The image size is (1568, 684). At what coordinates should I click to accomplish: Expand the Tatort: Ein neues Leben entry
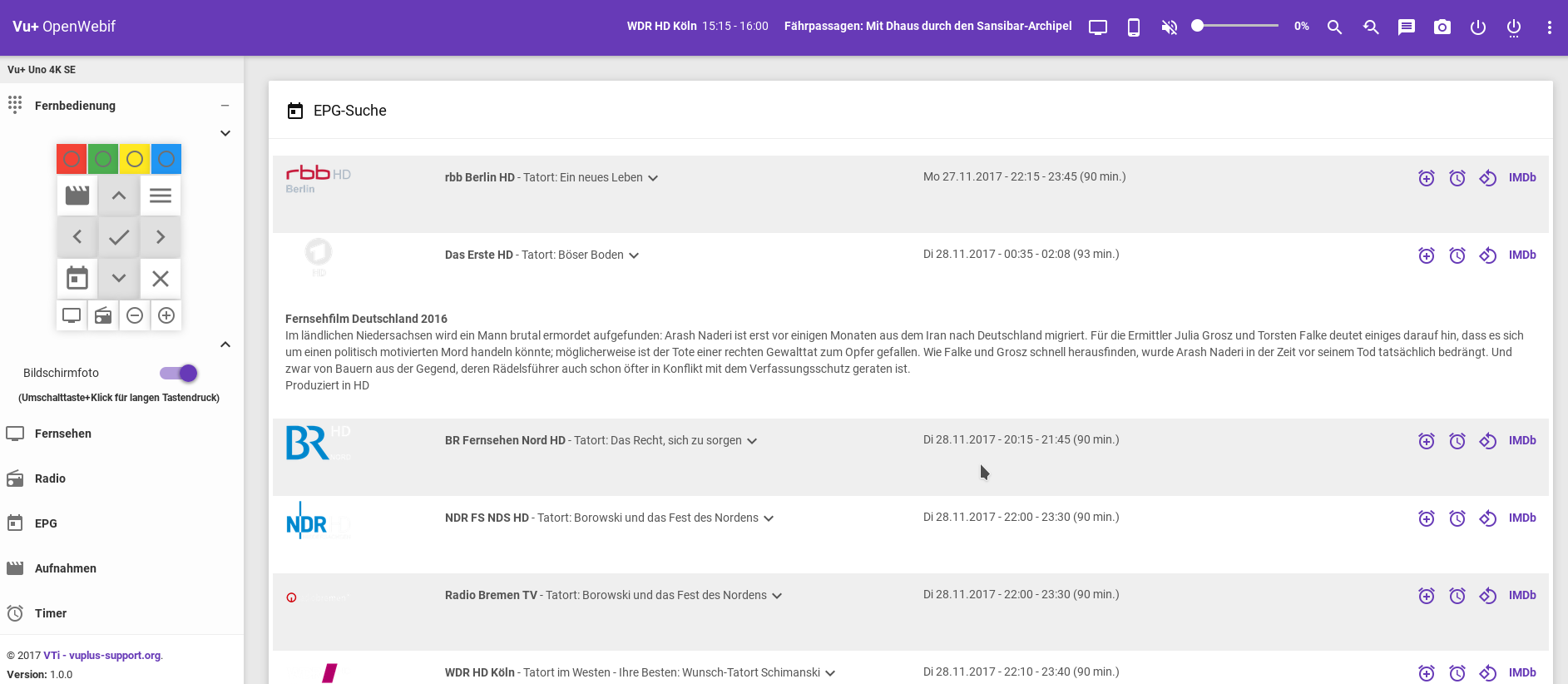[653, 178]
